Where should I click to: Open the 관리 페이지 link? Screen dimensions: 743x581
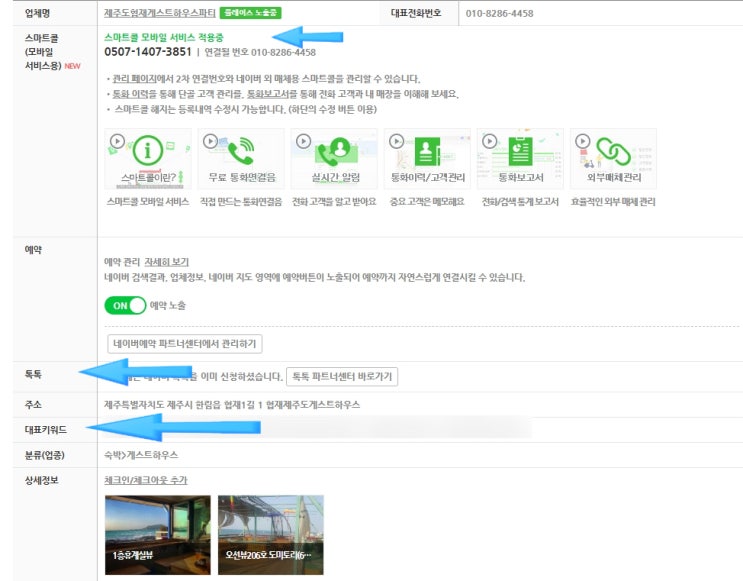(135, 79)
